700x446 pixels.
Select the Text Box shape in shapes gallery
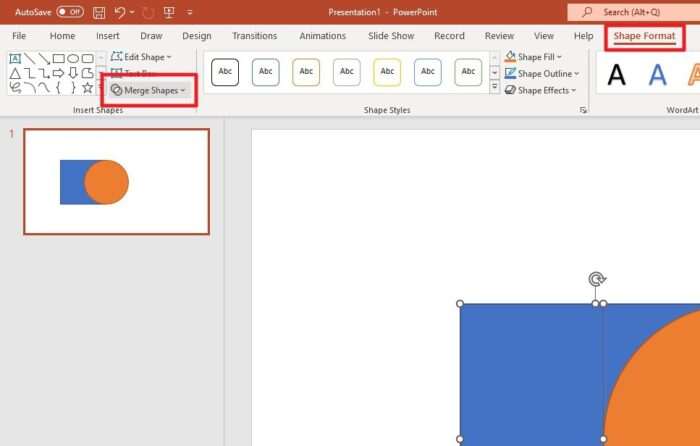15,58
